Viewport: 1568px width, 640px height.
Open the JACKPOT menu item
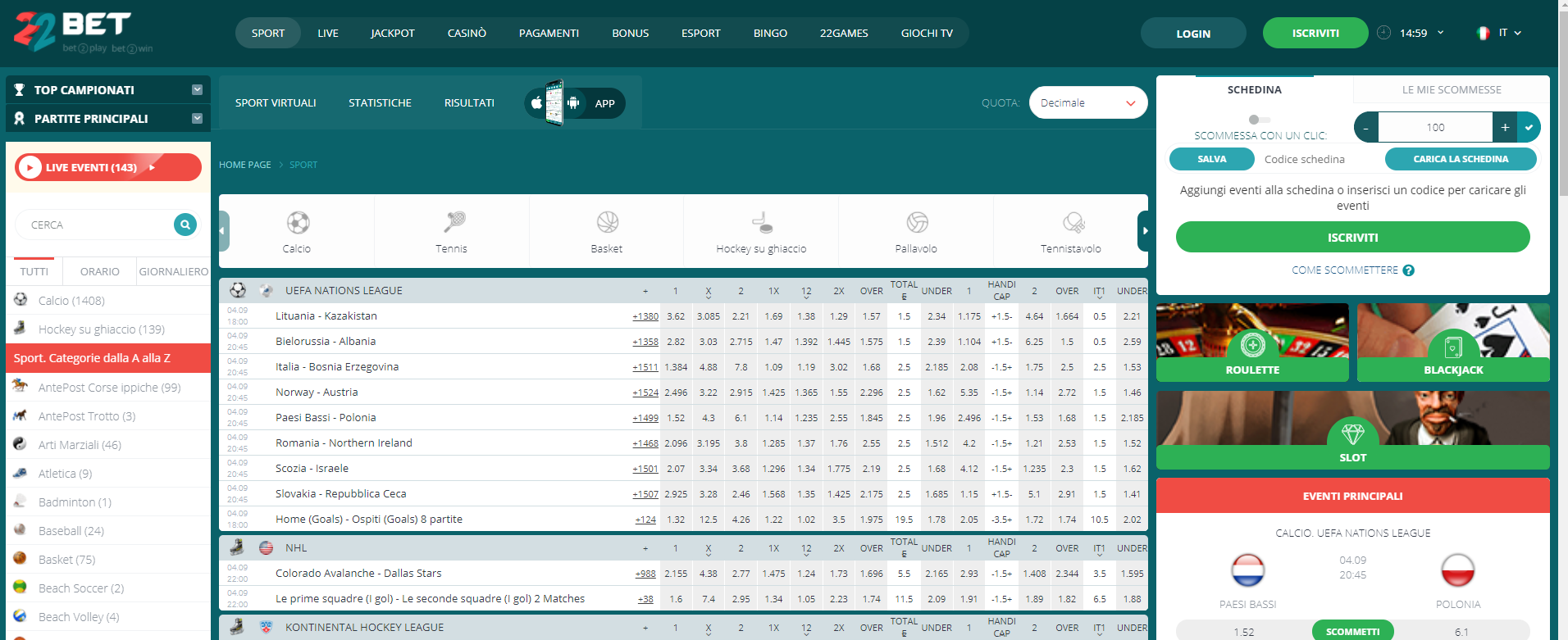click(393, 33)
